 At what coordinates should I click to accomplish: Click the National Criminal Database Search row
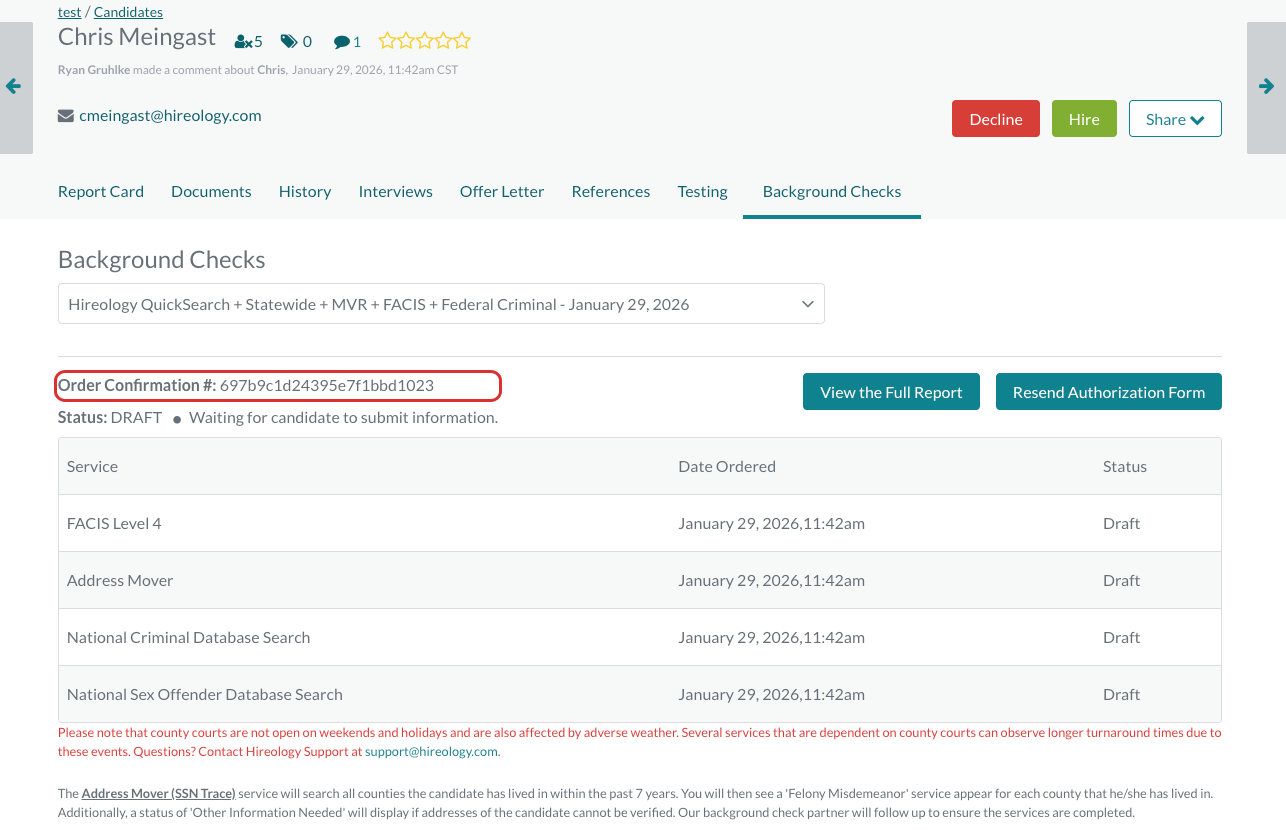click(640, 637)
